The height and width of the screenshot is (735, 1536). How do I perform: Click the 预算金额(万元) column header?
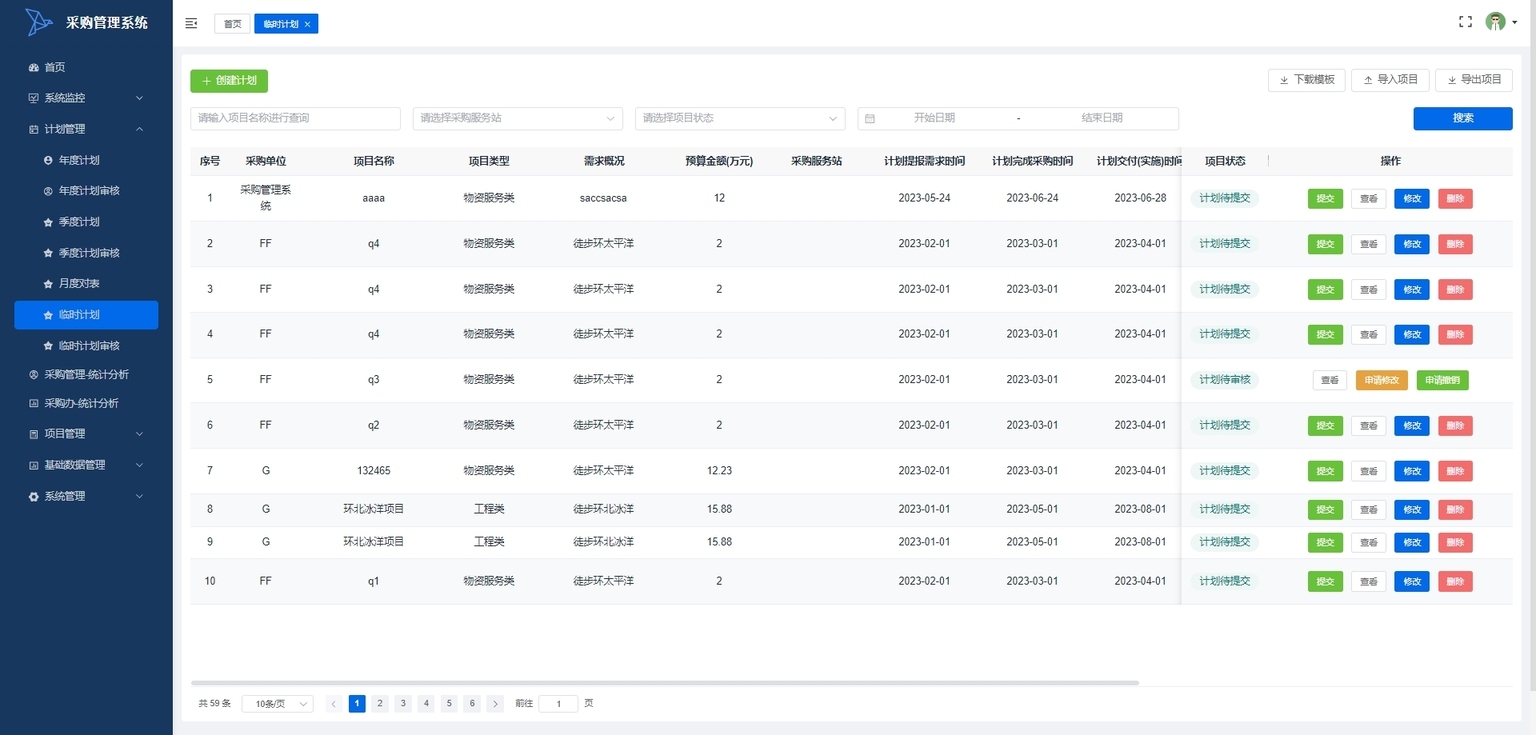pyautogui.click(x=719, y=161)
